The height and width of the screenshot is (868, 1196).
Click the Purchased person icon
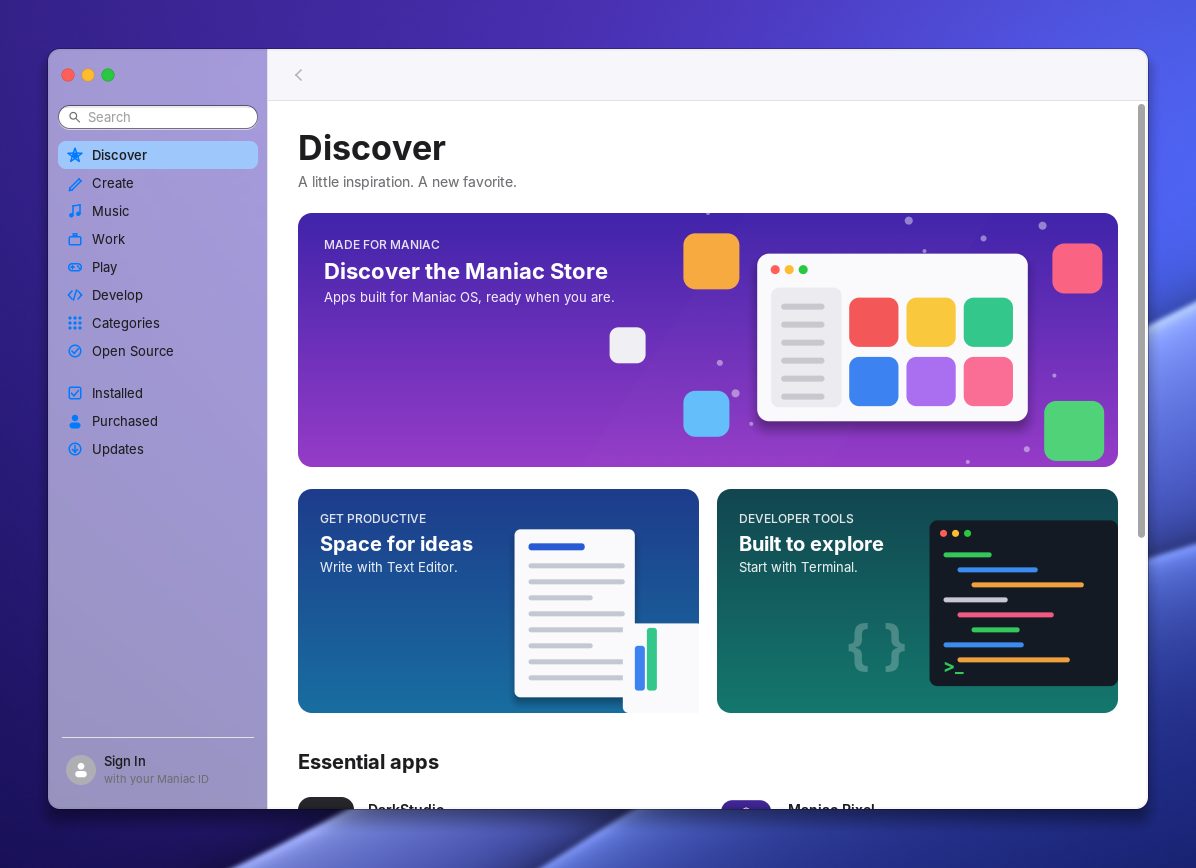point(75,421)
